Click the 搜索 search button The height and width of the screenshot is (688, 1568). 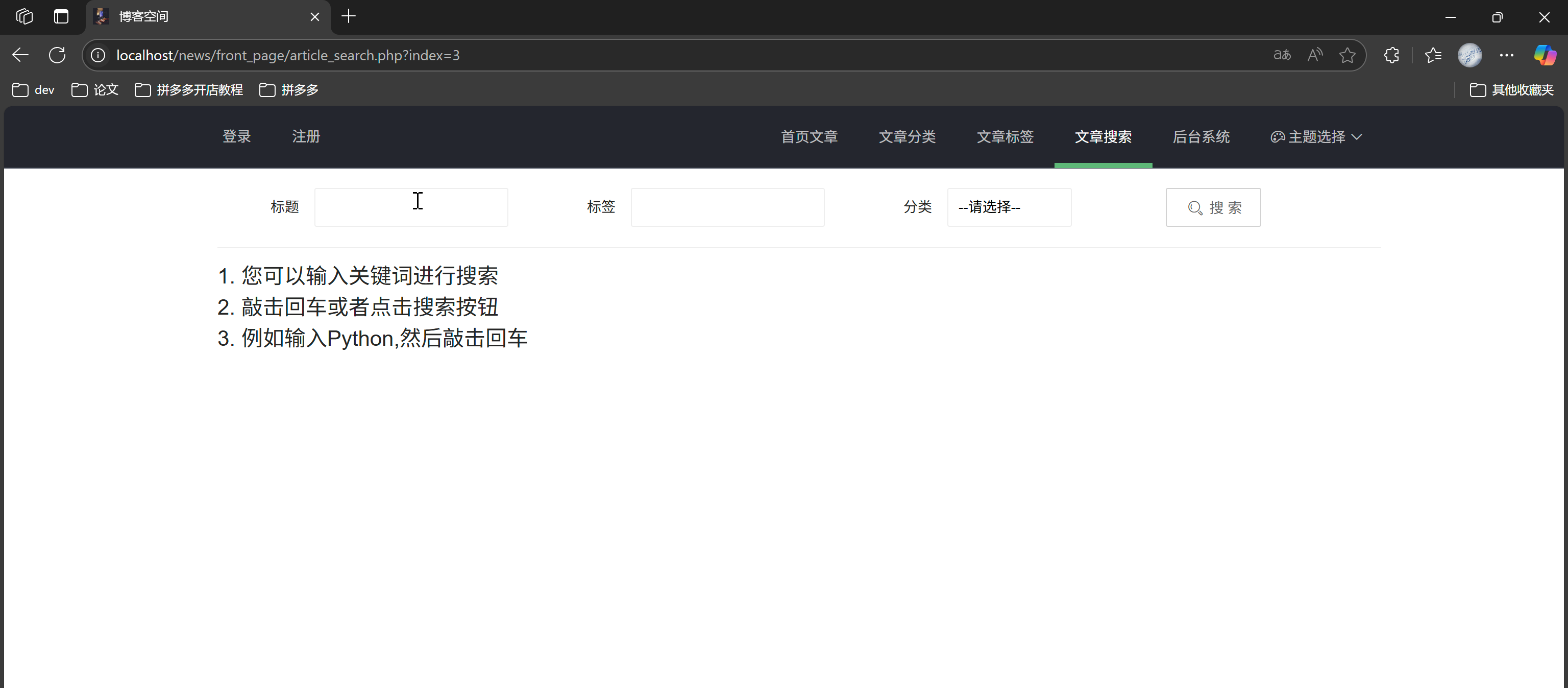[x=1213, y=207]
